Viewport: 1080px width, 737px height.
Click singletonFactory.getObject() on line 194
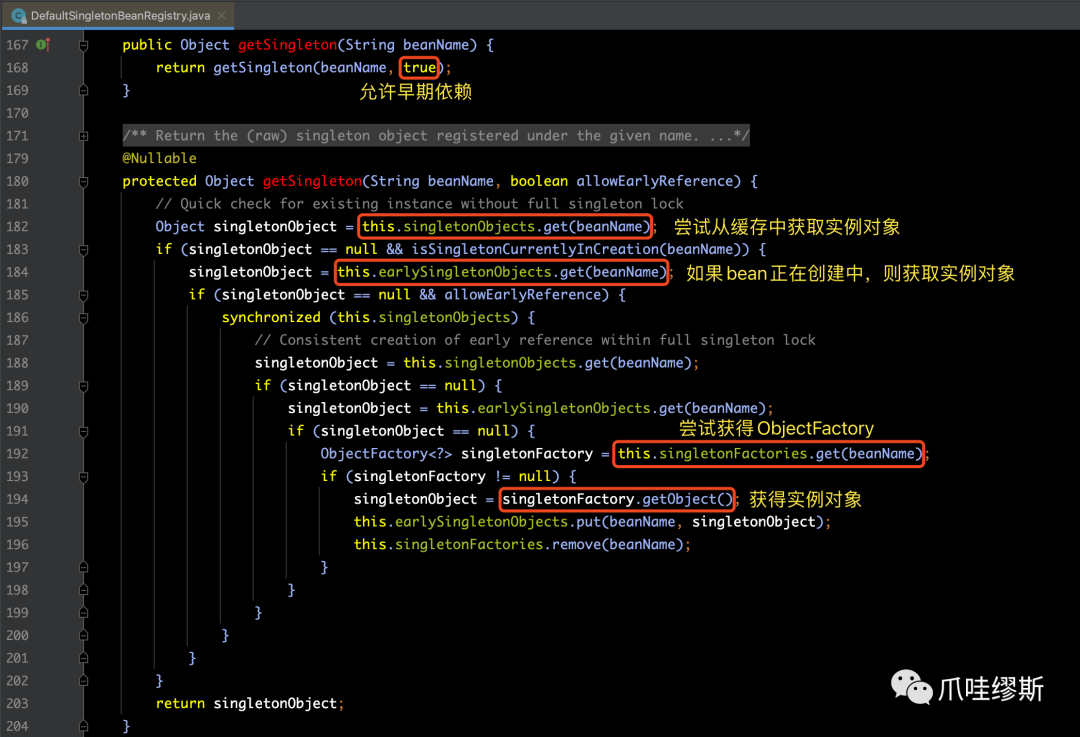(x=617, y=499)
